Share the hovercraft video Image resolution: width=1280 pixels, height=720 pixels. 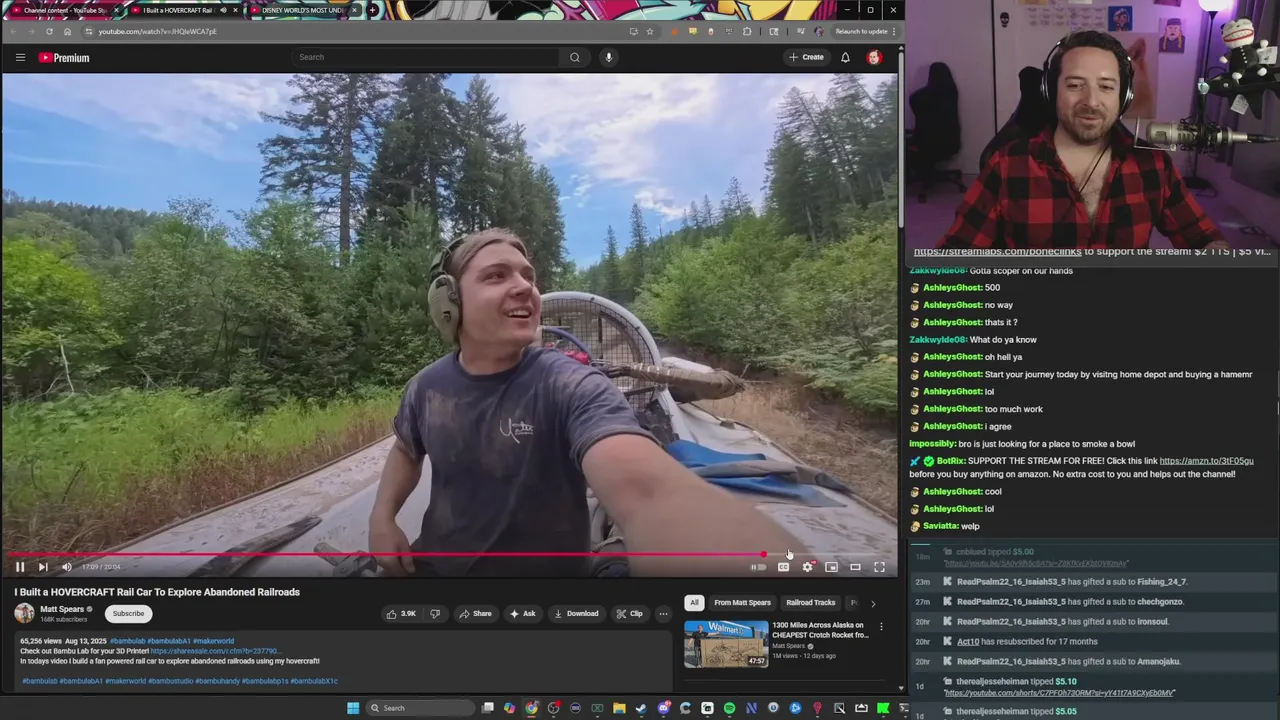[x=475, y=614]
